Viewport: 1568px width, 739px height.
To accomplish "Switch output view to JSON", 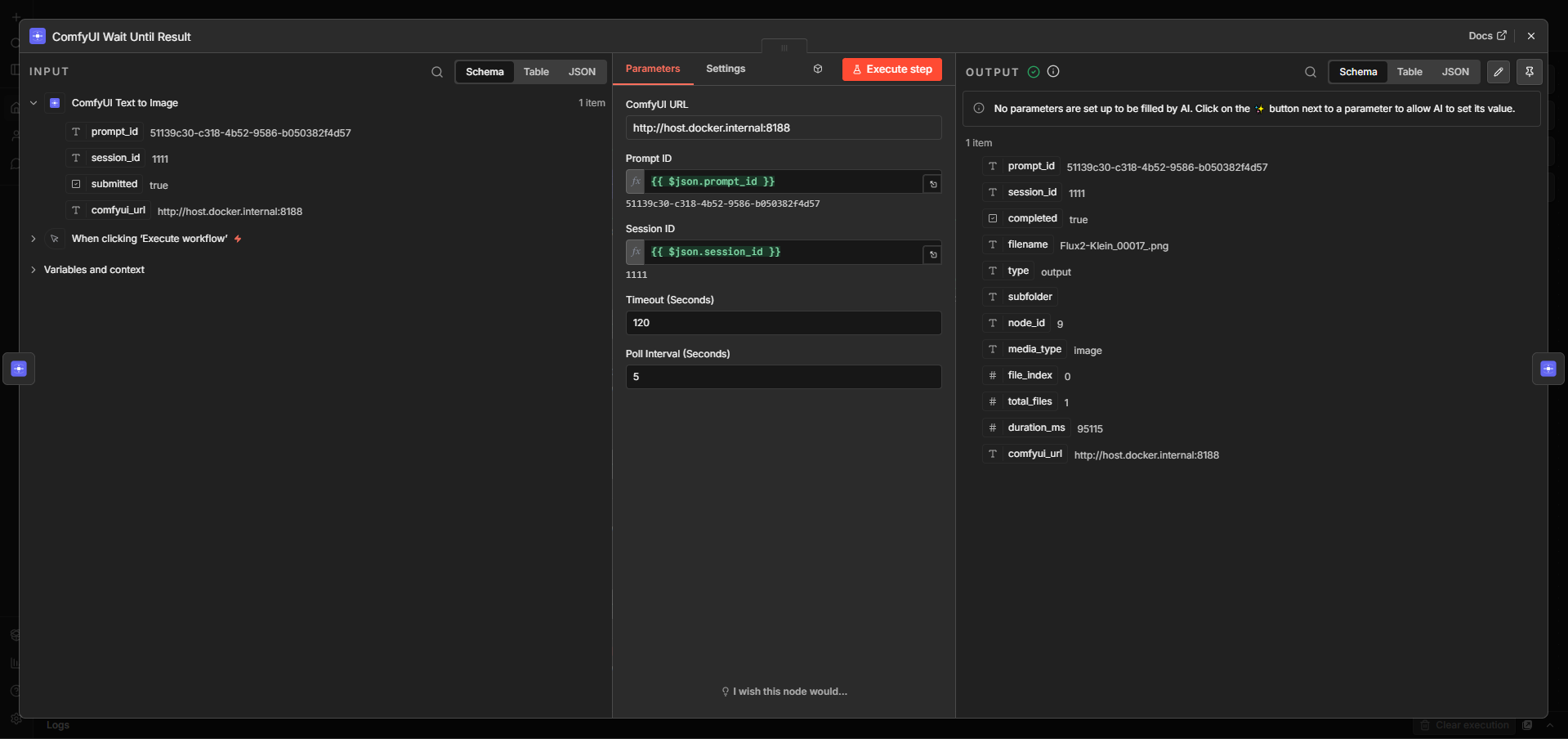I will click(1454, 72).
